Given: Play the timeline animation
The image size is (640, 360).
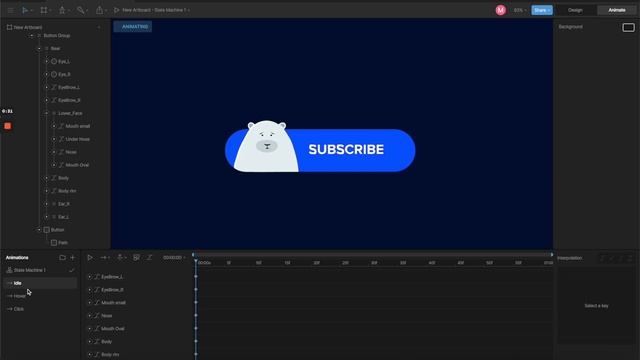Looking at the screenshot, I should [90, 258].
